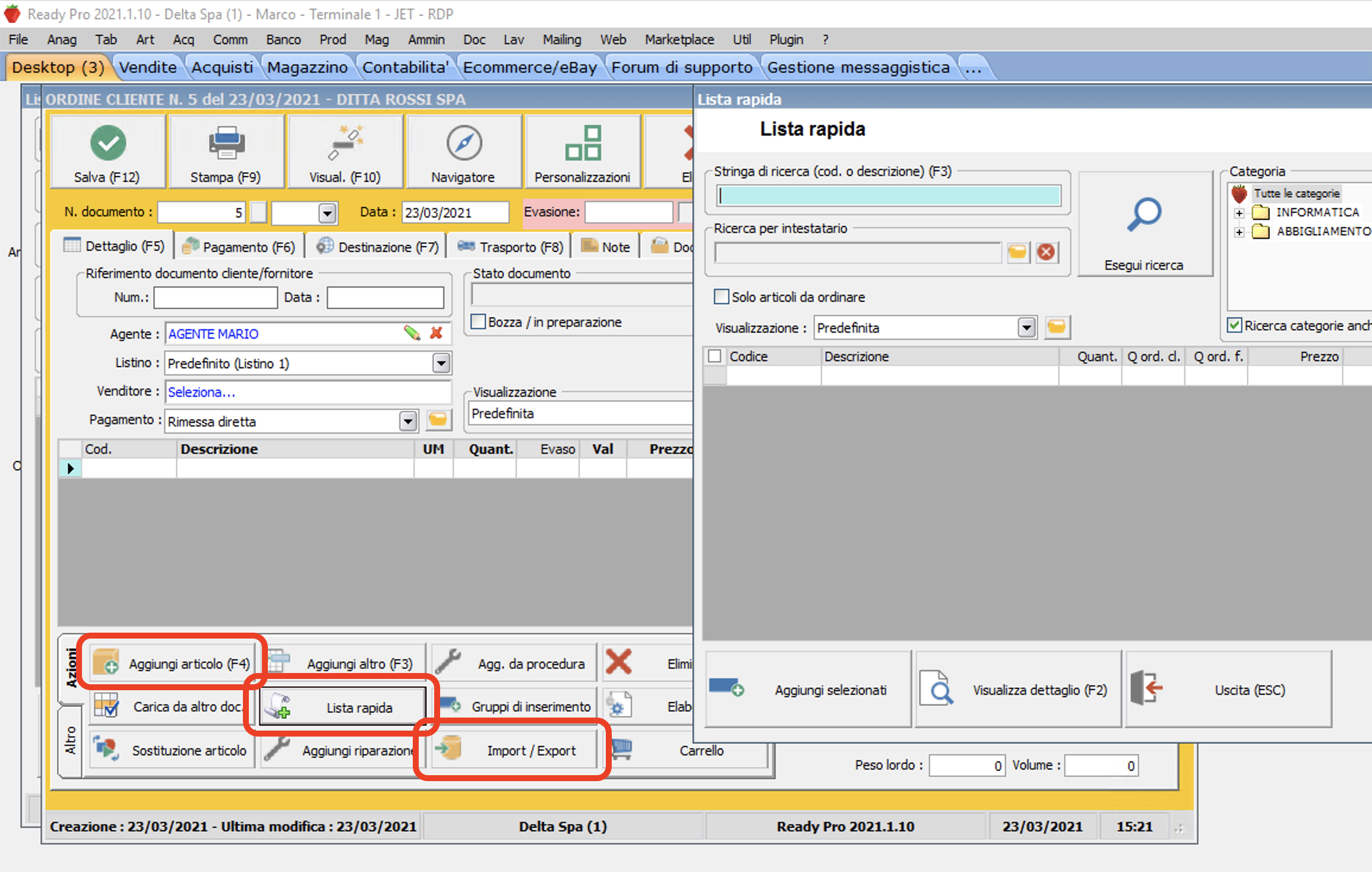
Task: Open the Mailing menu
Action: point(562,39)
